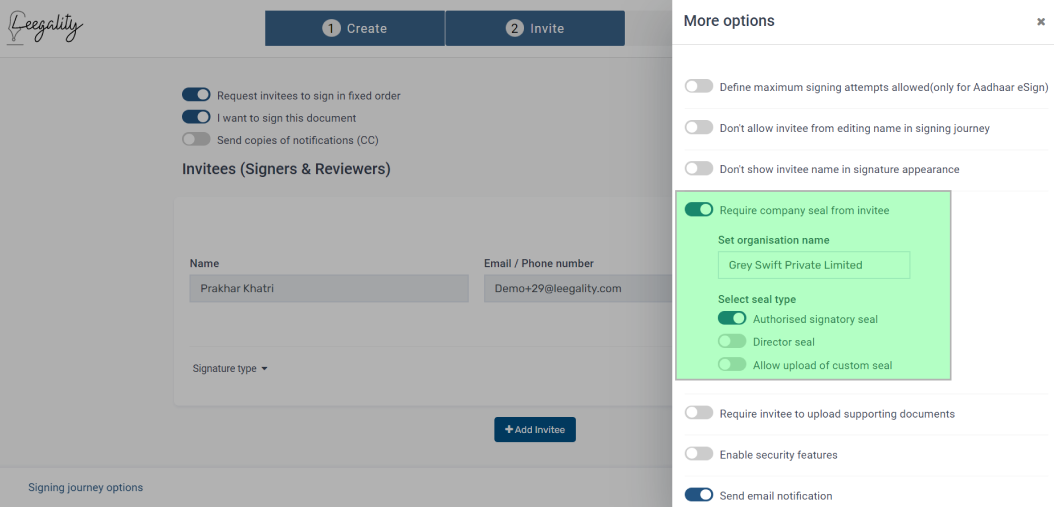The width and height of the screenshot is (1054, 507).
Task: Disable I want to sign this document
Action: pos(196,117)
